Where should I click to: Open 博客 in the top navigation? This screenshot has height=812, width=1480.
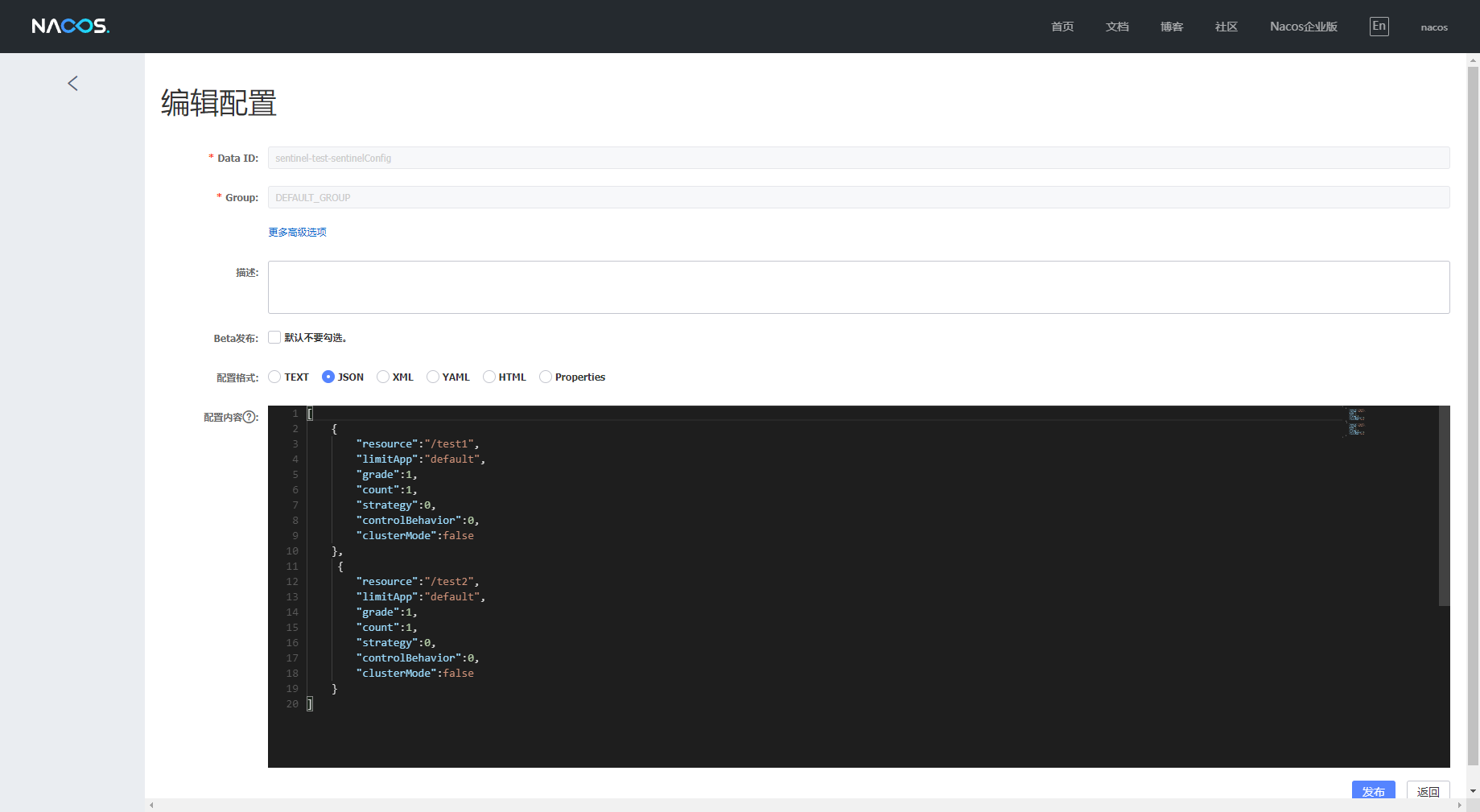1172,27
